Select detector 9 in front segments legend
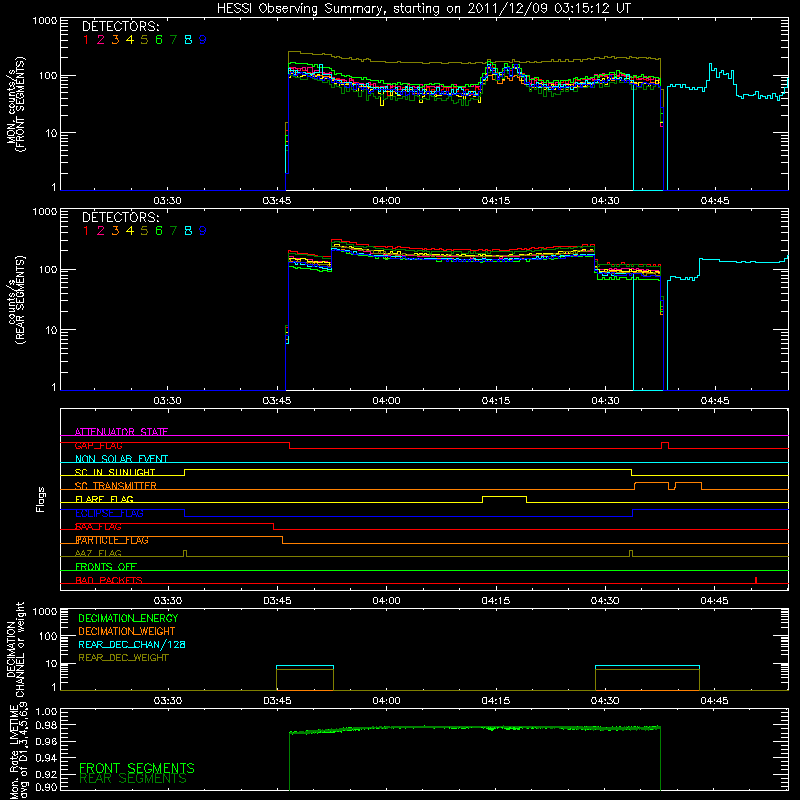 [x=203, y=40]
